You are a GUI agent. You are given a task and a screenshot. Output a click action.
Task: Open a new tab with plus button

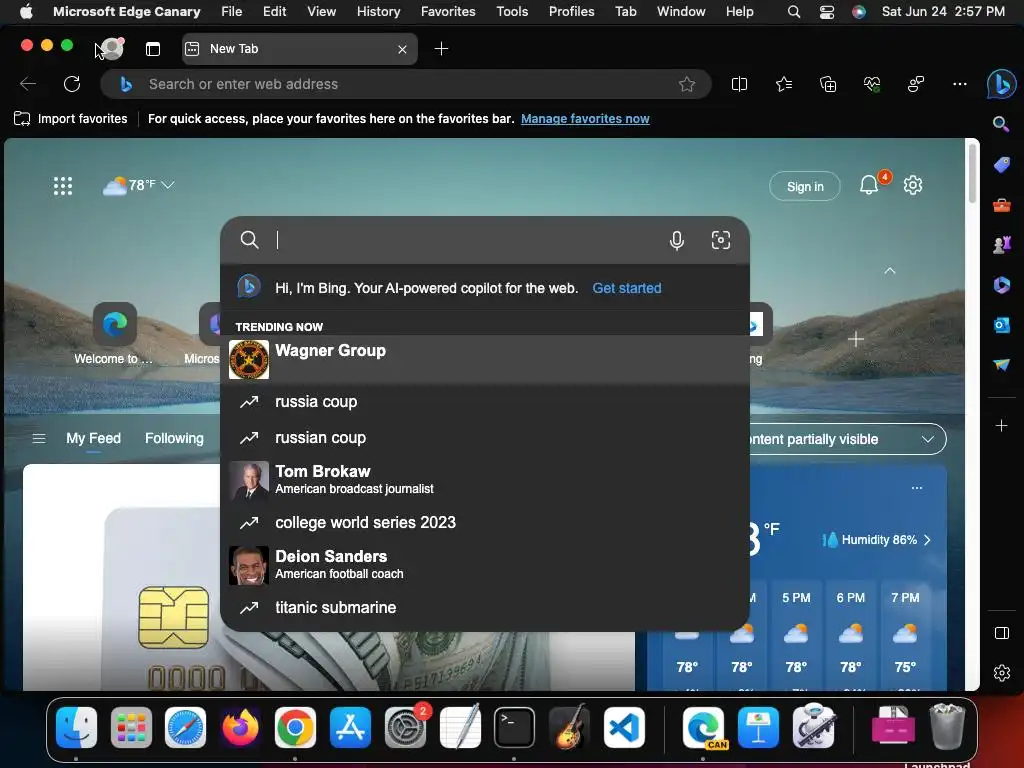click(441, 49)
